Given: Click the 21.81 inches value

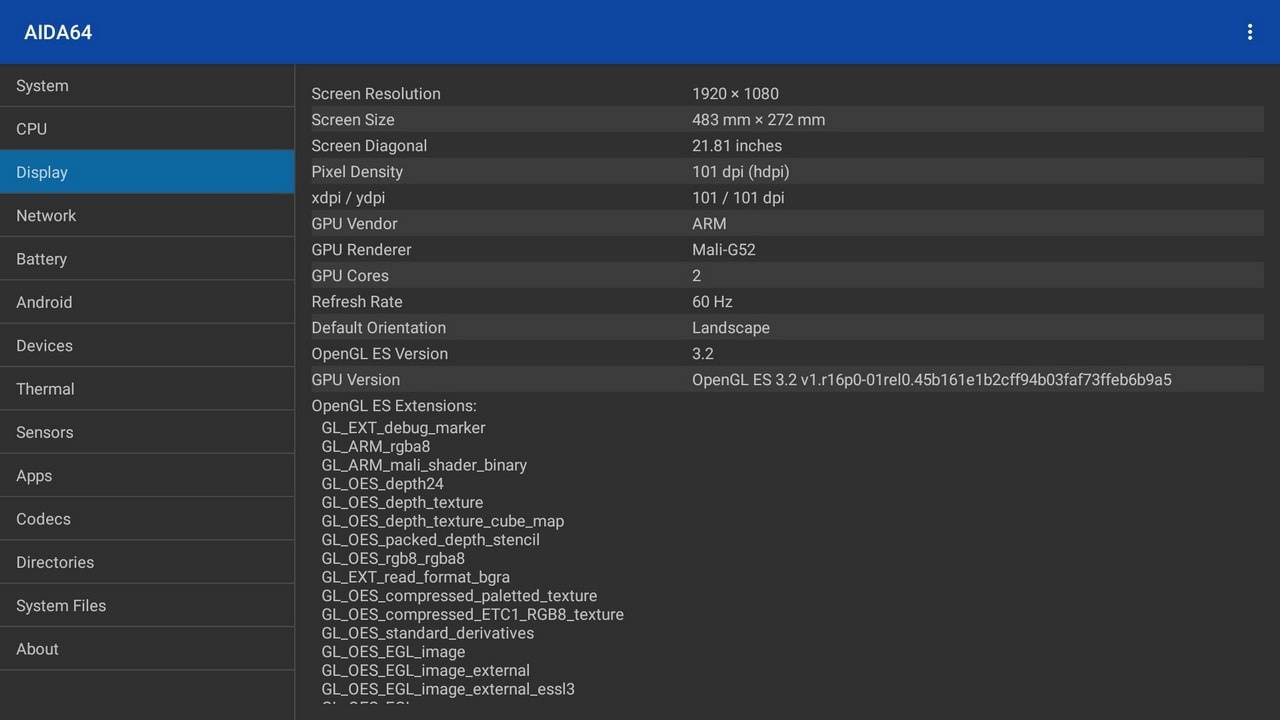Looking at the screenshot, I should point(737,146).
